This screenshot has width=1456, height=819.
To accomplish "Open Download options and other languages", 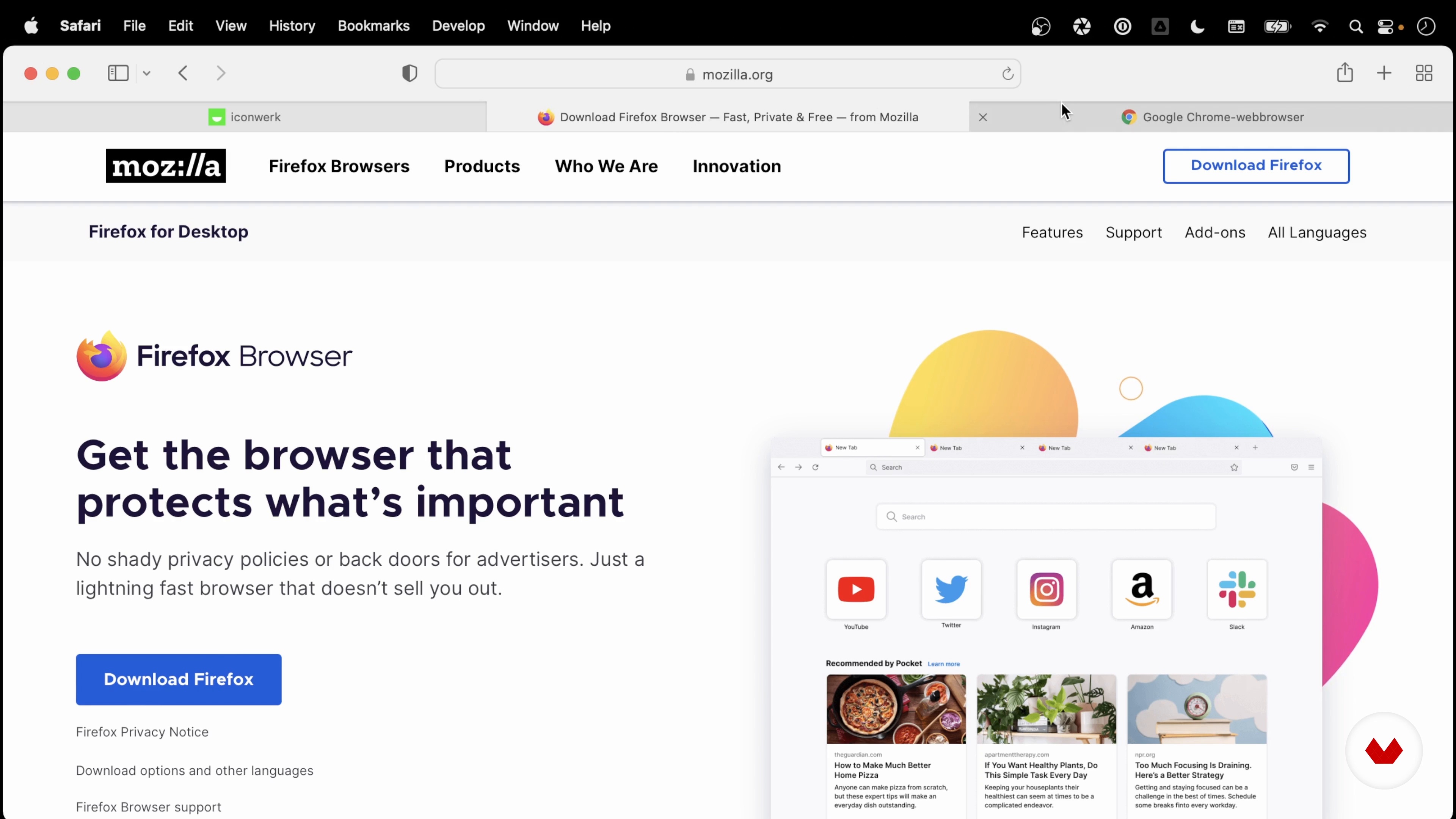I will click(195, 770).
